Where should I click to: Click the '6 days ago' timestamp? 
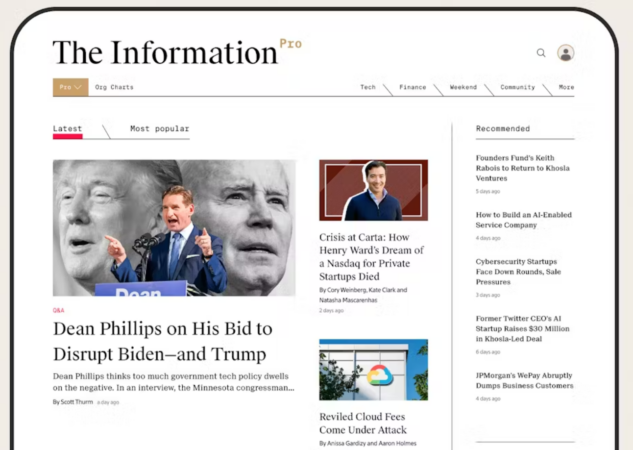(488, 352)
